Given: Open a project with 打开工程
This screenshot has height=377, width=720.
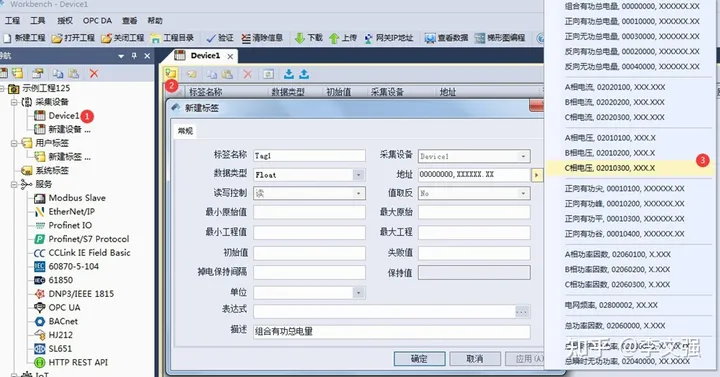Looking at the screenshot, I should pyautogui.click(x=73, y=38).
